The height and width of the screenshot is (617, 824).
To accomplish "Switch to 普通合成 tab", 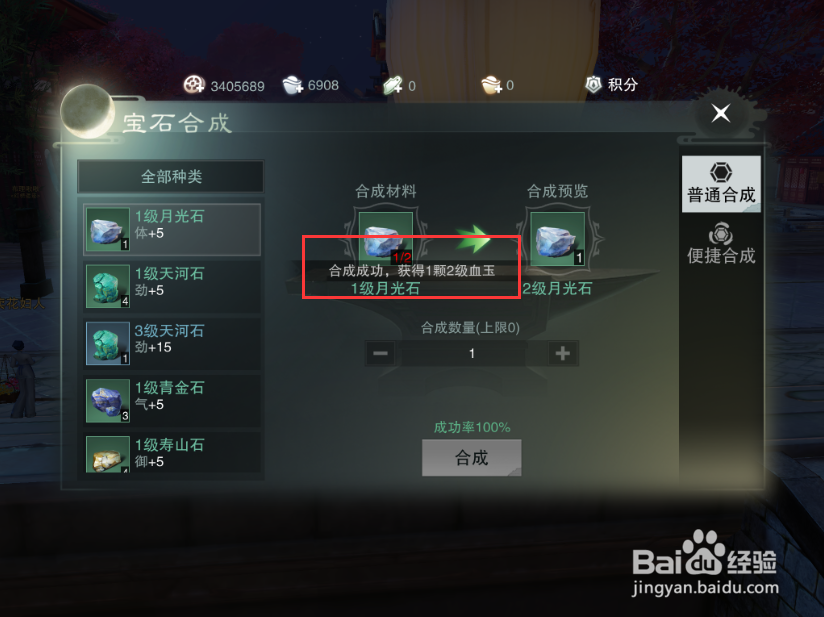I will coord(721,184).
